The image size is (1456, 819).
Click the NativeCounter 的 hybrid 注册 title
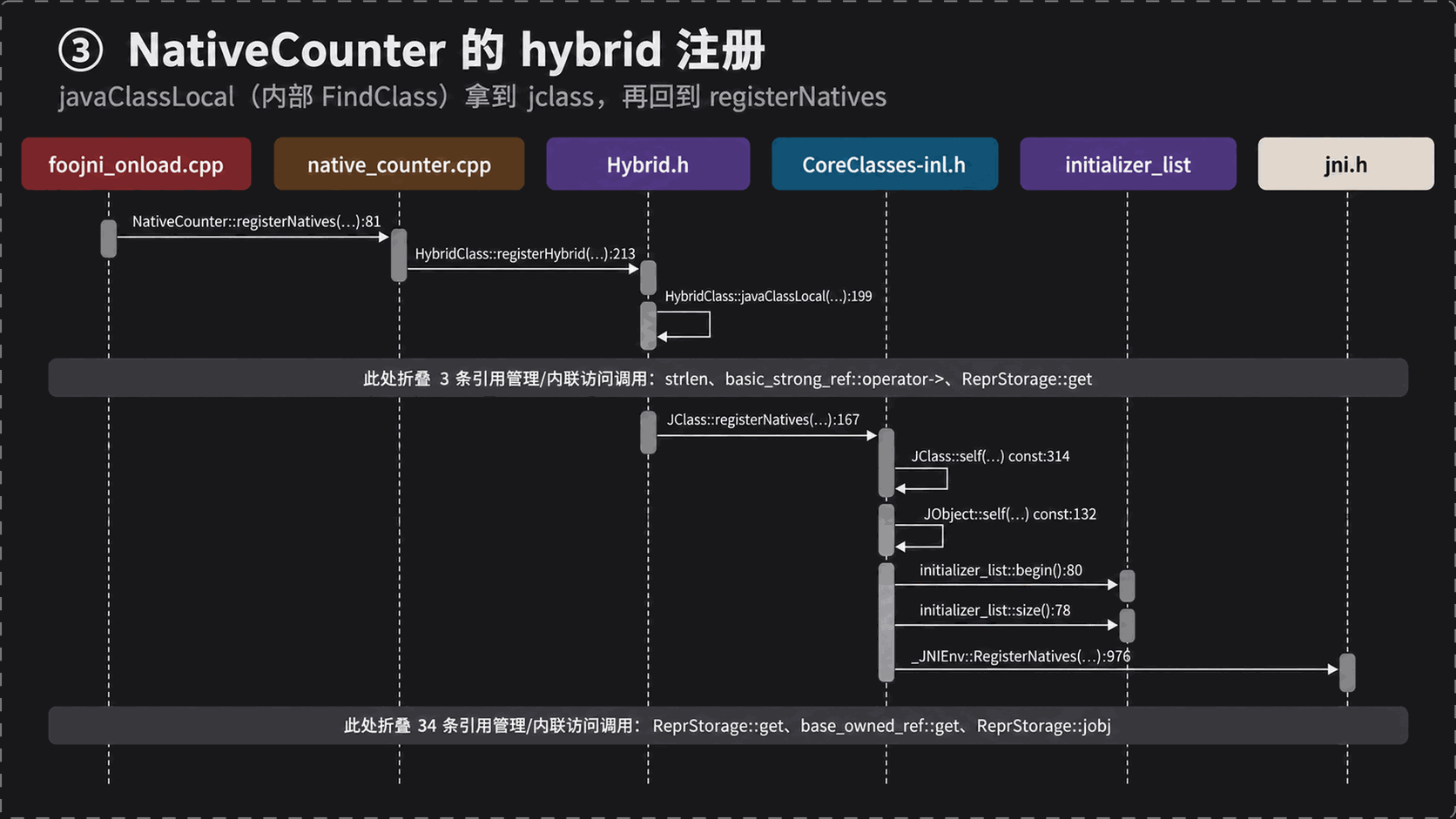(x=447, y=50)
